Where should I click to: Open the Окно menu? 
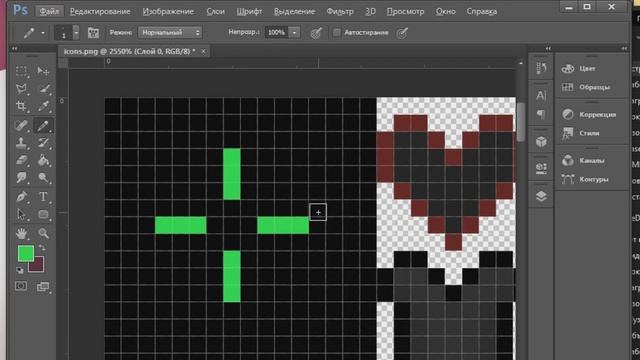coord(446,11)
